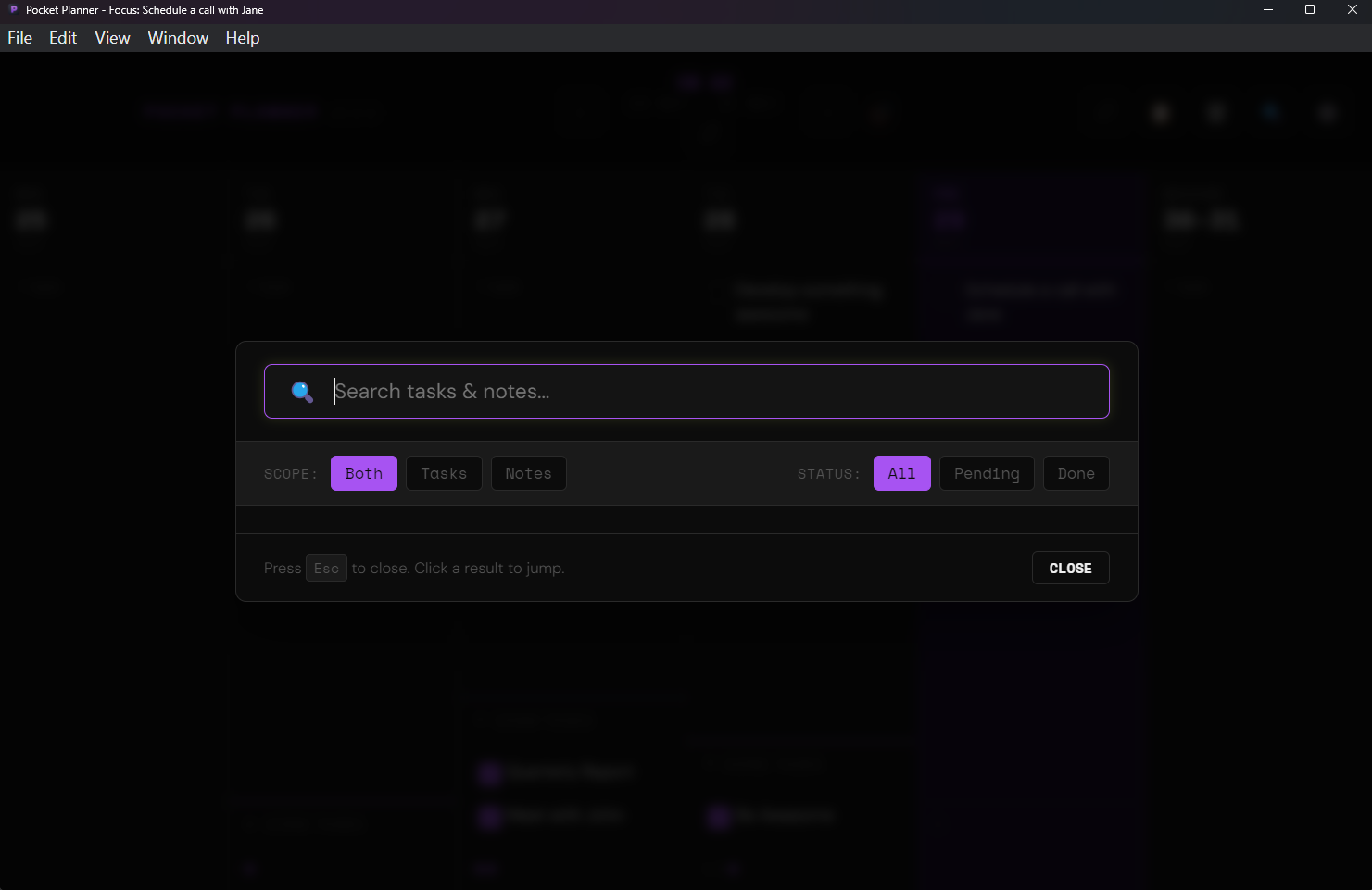Open the Window menu
Image resolution: width=1372 pixels, height=890 pixels.
click(178, 38)
